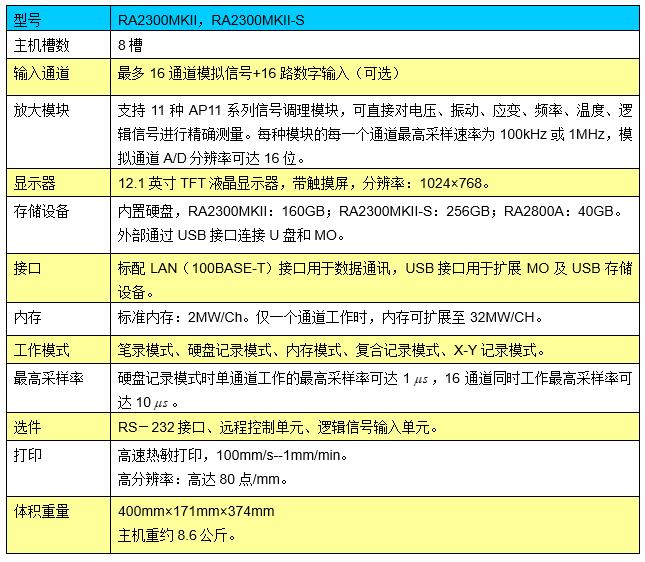Click the 存储设备 row label
The height and width of the screenshot is (562, 645).
[58, 212]
